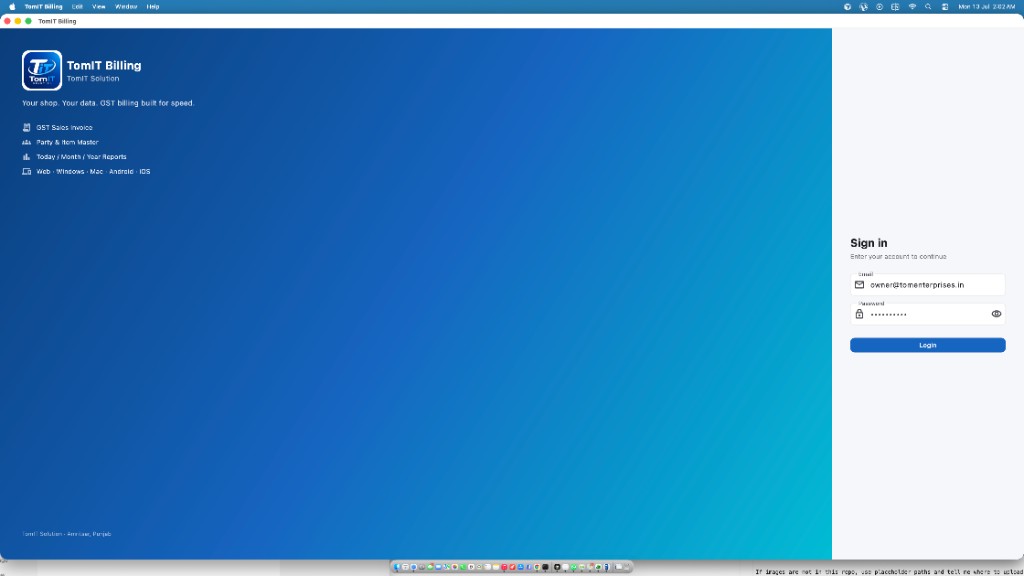Maximize the TomIT Billing window with green button
This screenshot has width=1024, height=576.
click(x=28, y=21)
